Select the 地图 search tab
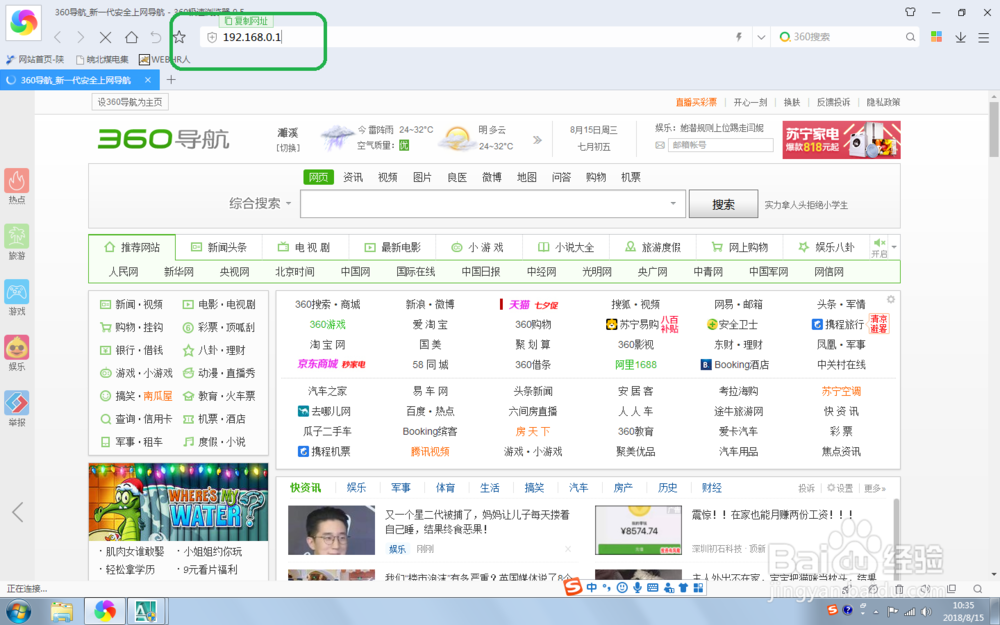The image size is (1000, 625). [526, 177]
